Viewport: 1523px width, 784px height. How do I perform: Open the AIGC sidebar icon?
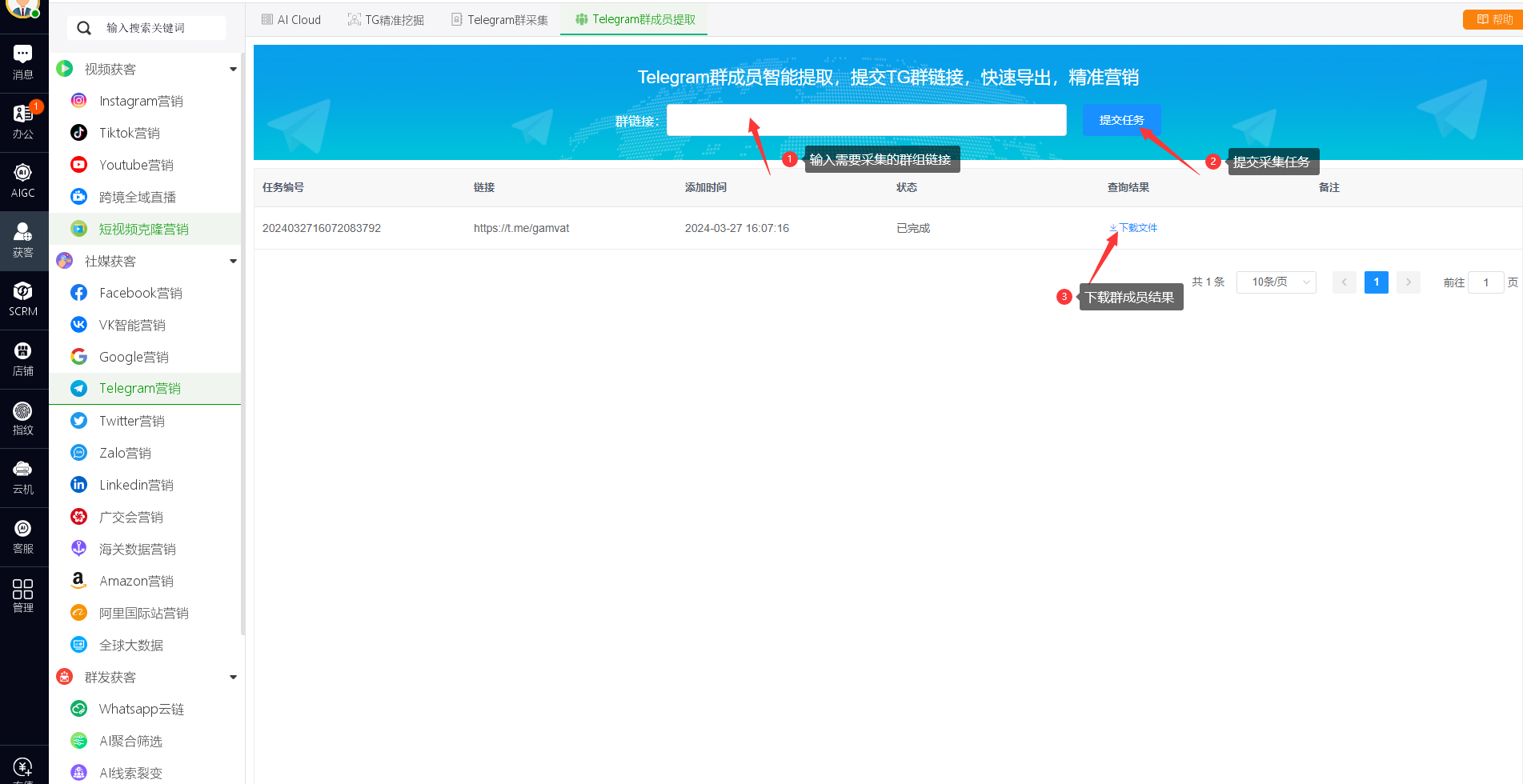tap(23, 182)
